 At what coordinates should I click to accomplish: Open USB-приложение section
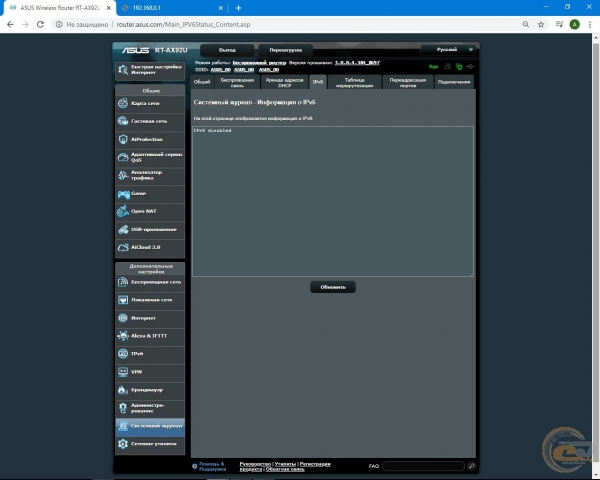(x=149, y=228)
